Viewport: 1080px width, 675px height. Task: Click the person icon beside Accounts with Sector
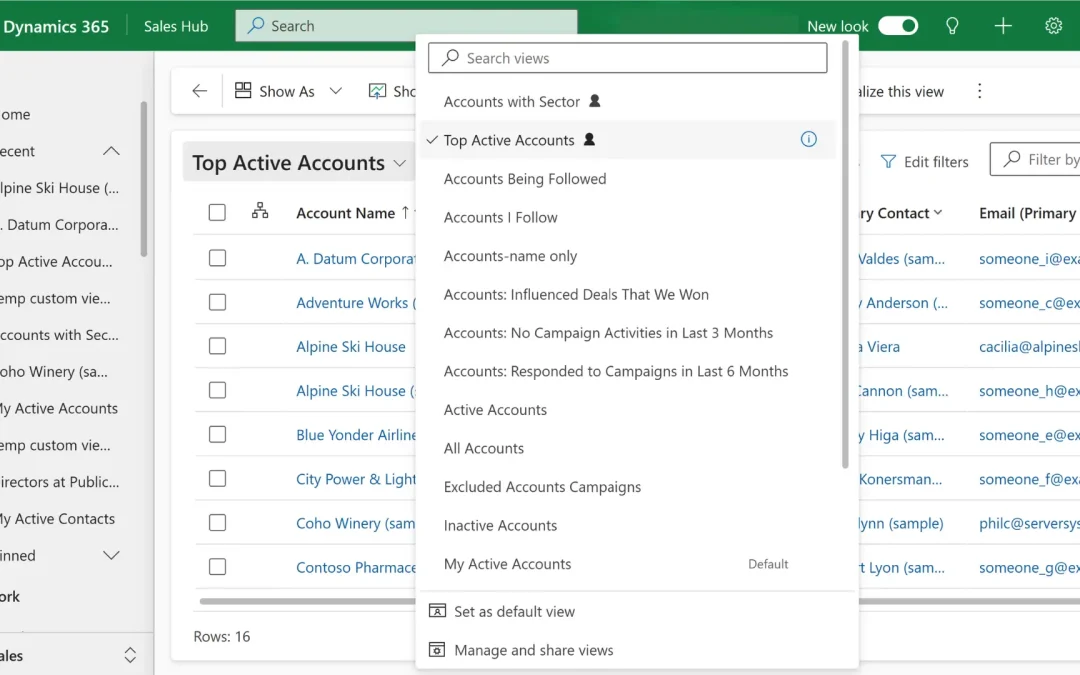coord(594,101)
